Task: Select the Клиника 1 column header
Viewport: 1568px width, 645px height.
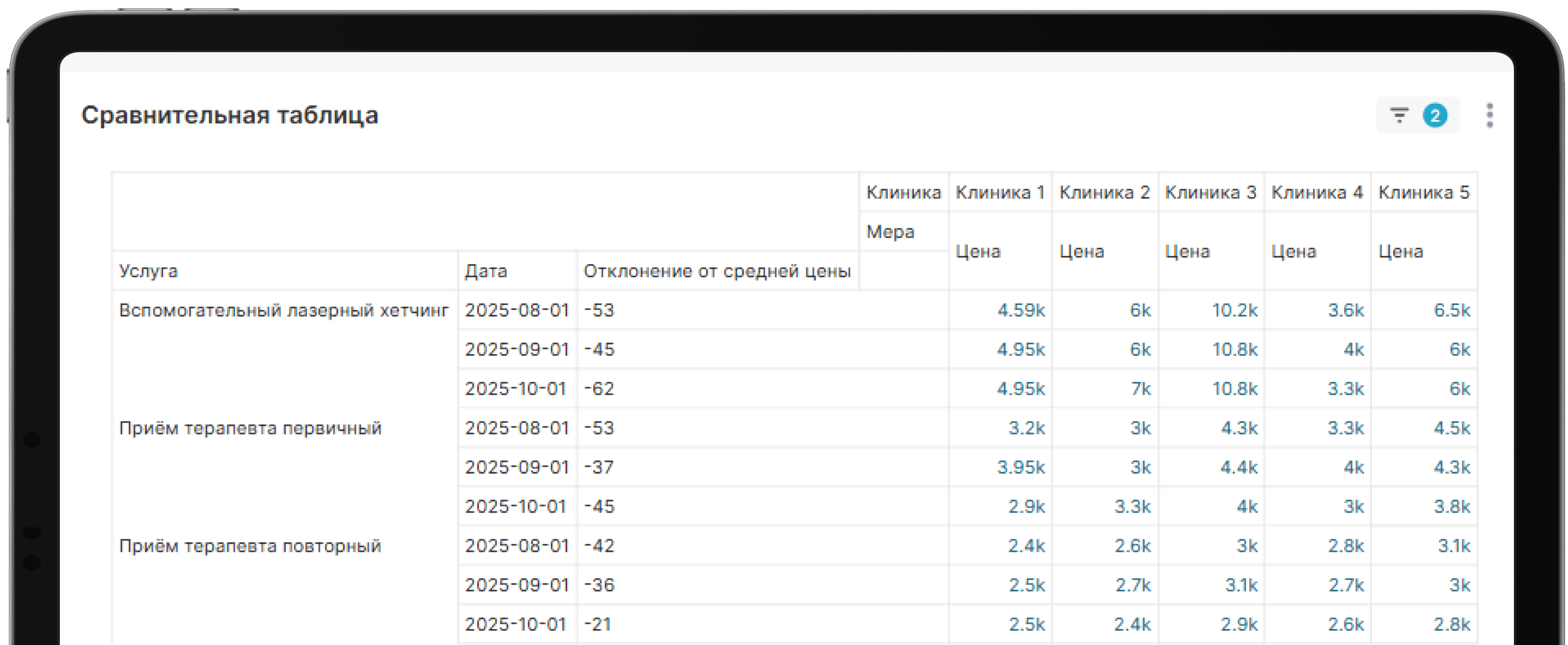Action: tap(999, 192)
